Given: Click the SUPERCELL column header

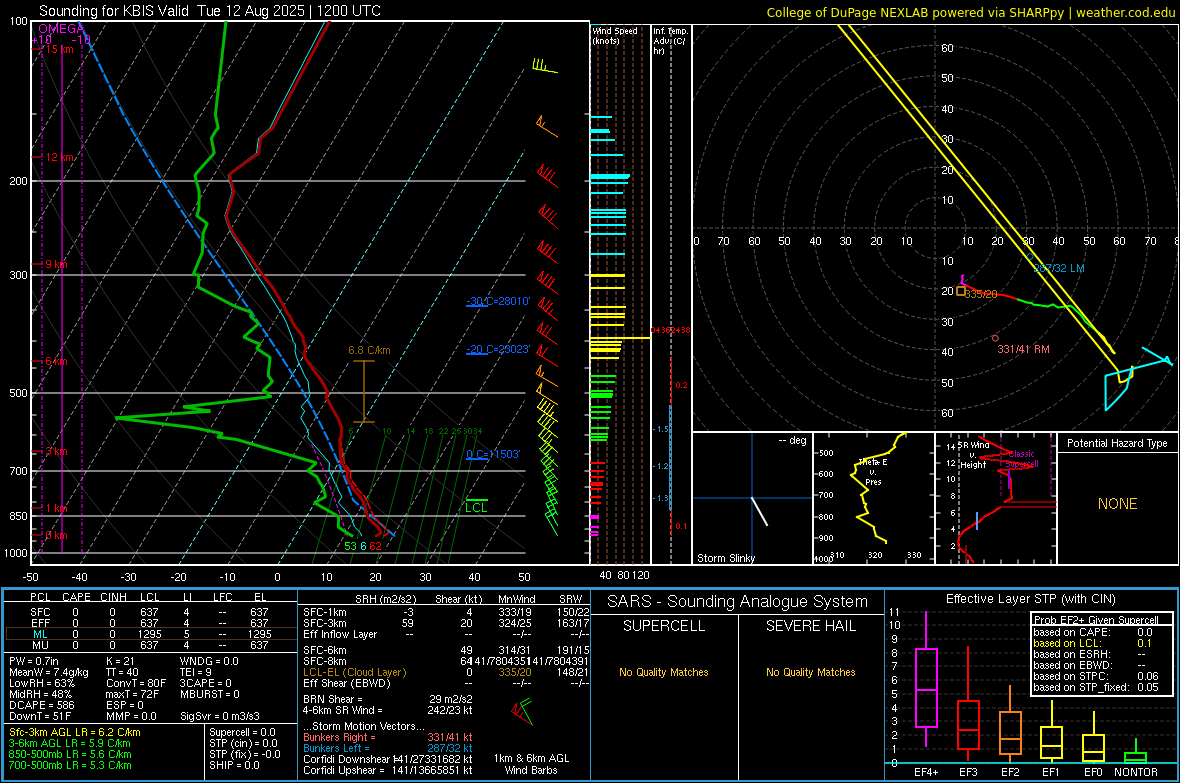Looking at the screenshot, I should (664, 626).
